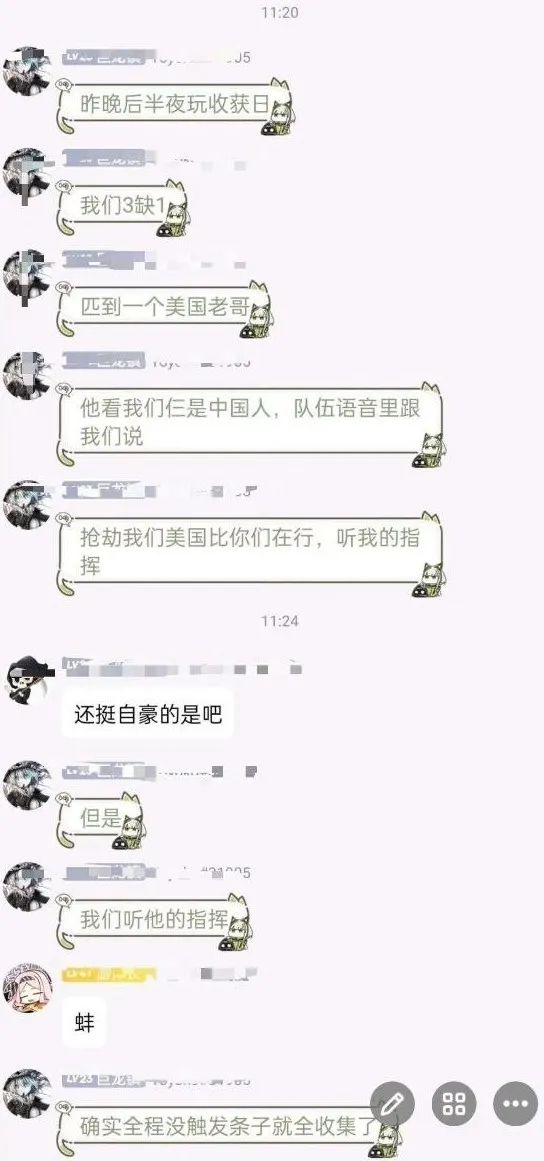Open the four-squares grid floating icon
The image size is (544, 1161).
[x=454, y=1104]
